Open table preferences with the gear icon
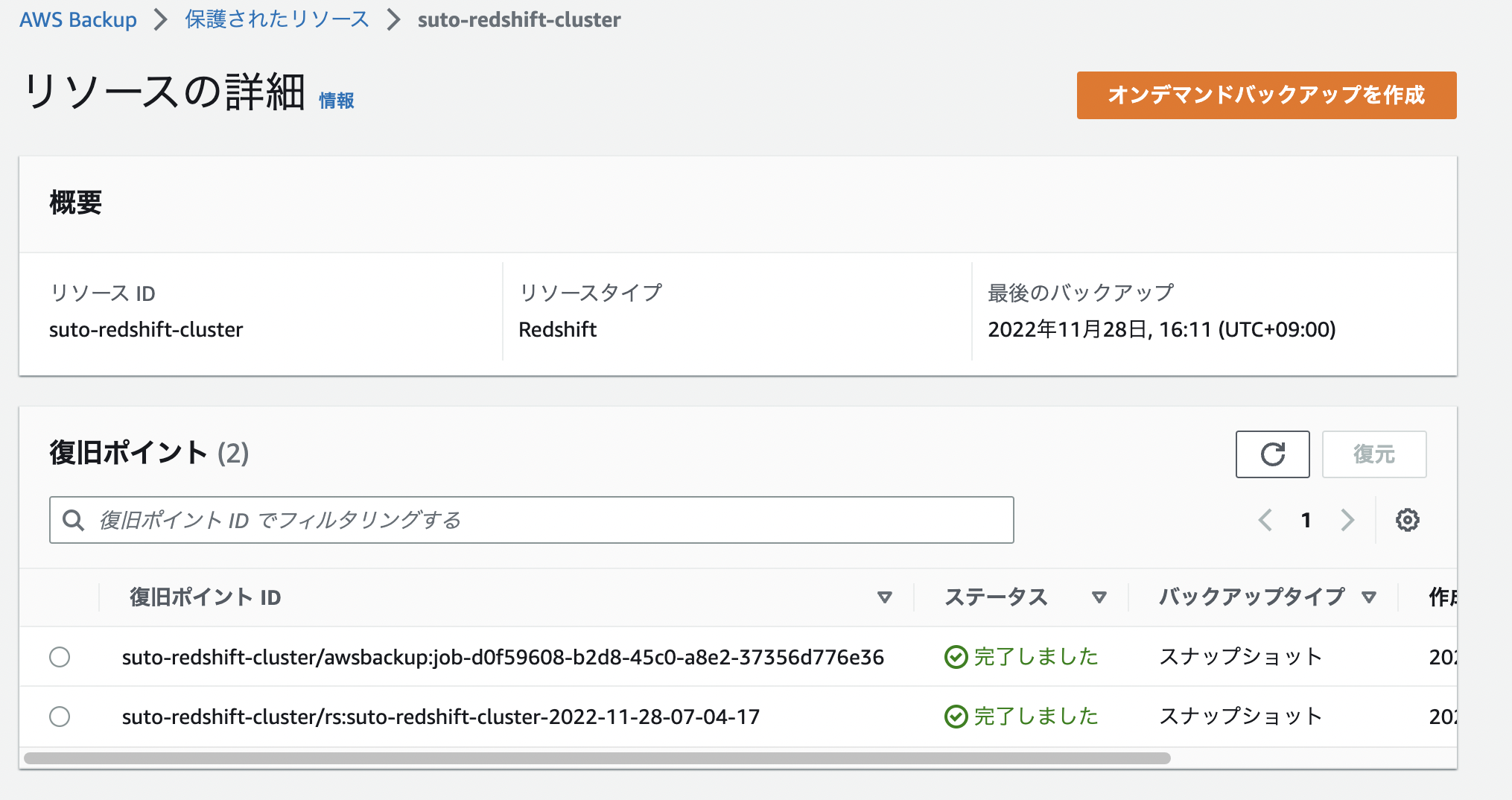 pyautogui.click(x=1406, y=520)
